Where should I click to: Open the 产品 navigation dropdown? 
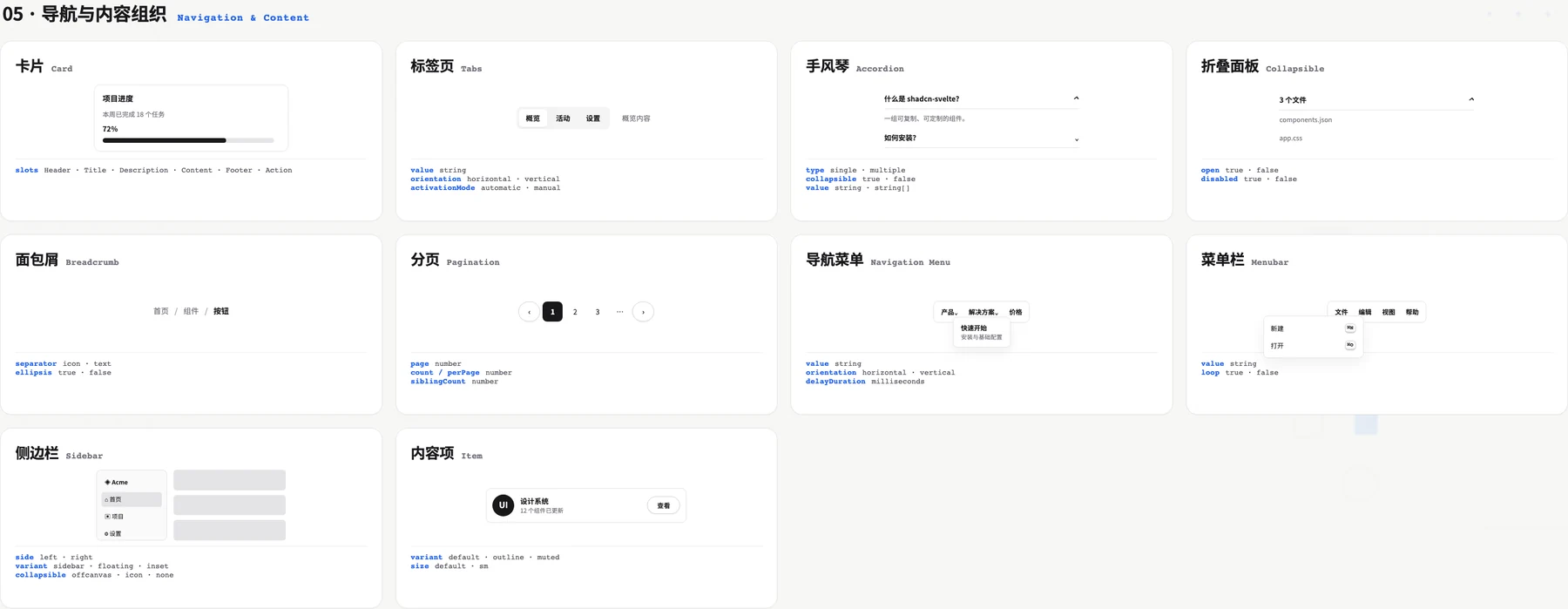point(950,312)
